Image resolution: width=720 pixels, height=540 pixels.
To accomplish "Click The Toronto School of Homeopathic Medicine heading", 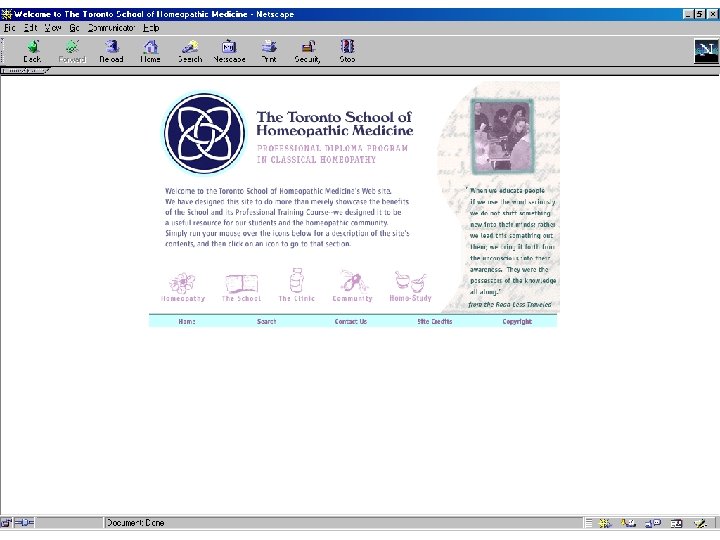I will pos(334,124).
